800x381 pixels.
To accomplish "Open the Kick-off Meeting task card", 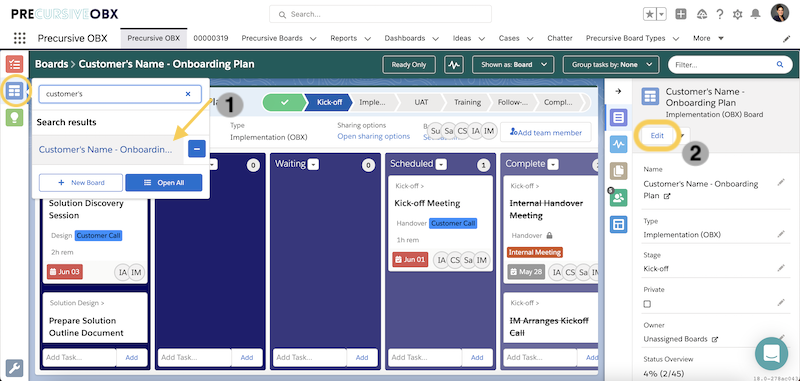I will click(440, 223).
